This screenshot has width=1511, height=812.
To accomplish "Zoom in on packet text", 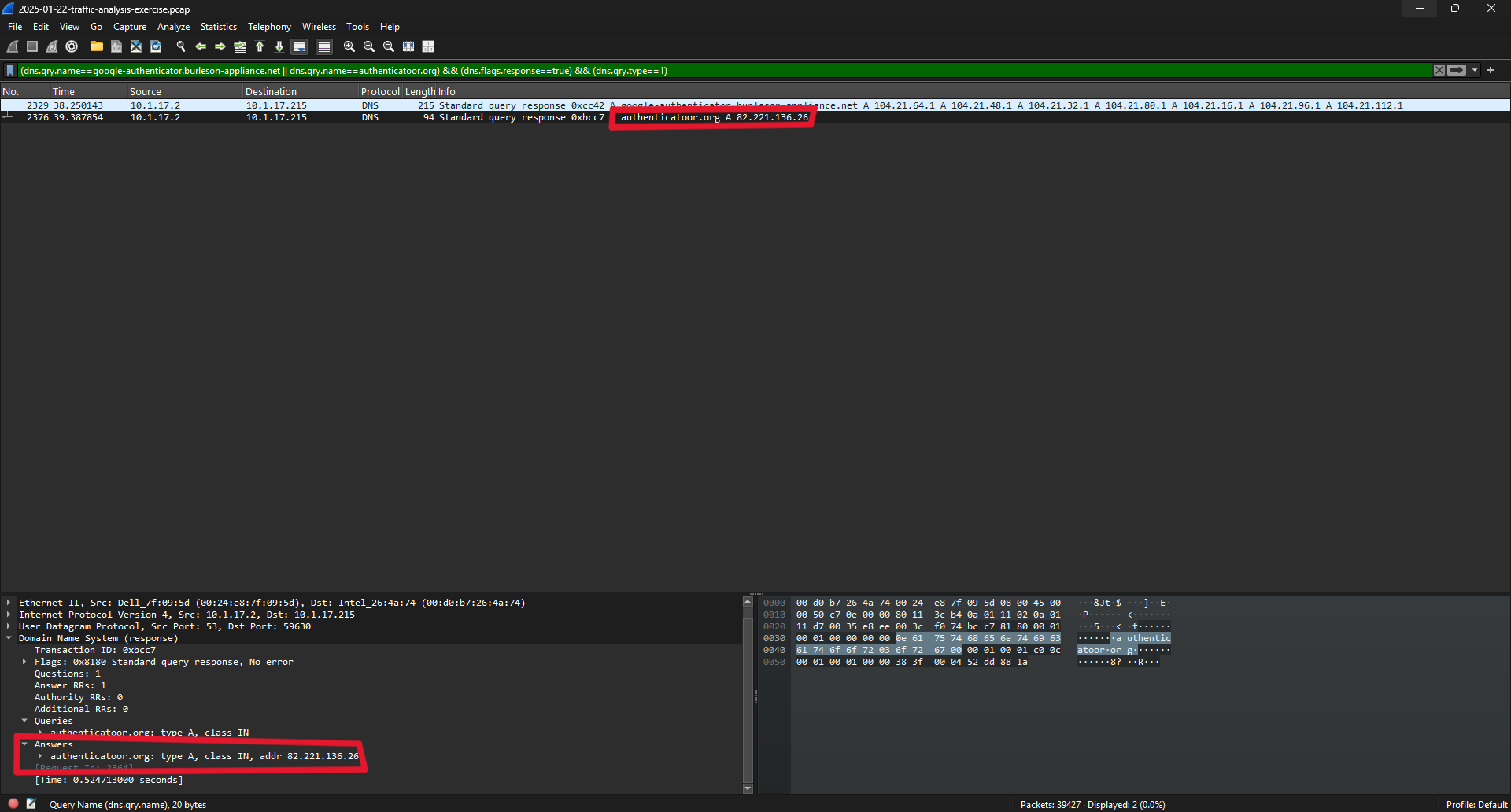I will click(x=349, y=47).
